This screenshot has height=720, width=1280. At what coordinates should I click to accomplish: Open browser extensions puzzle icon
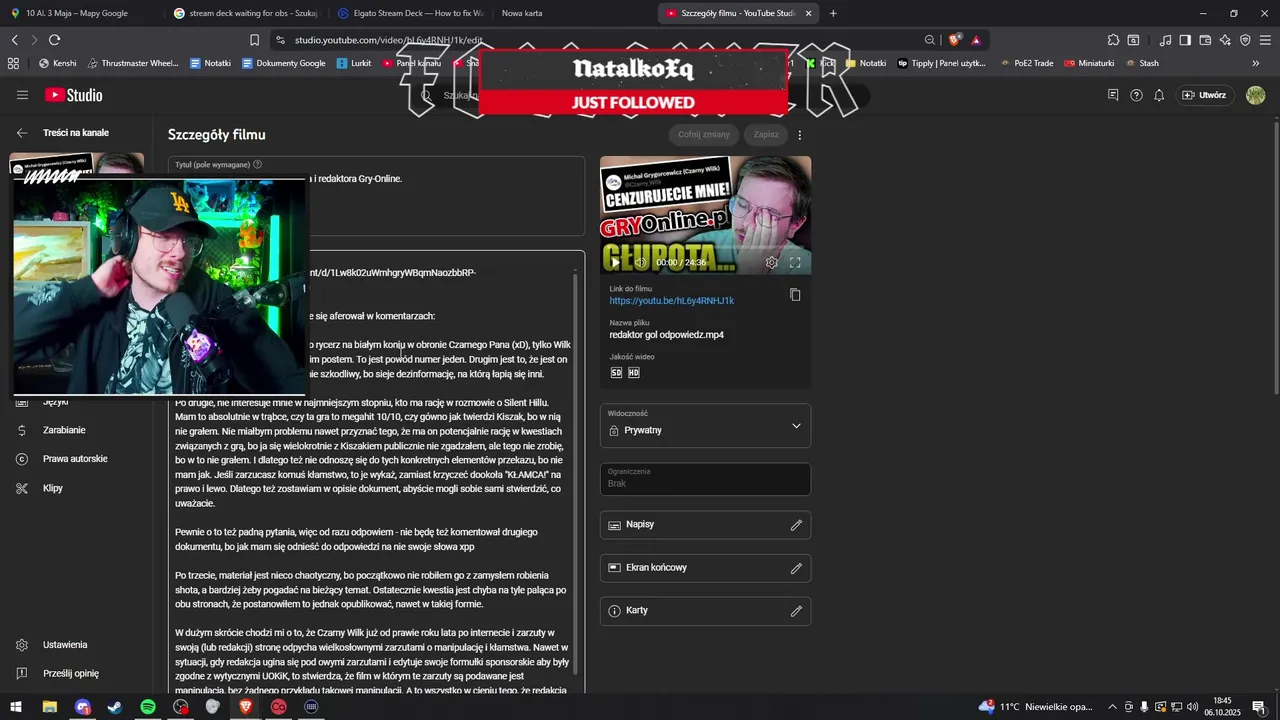point(1113,40)
